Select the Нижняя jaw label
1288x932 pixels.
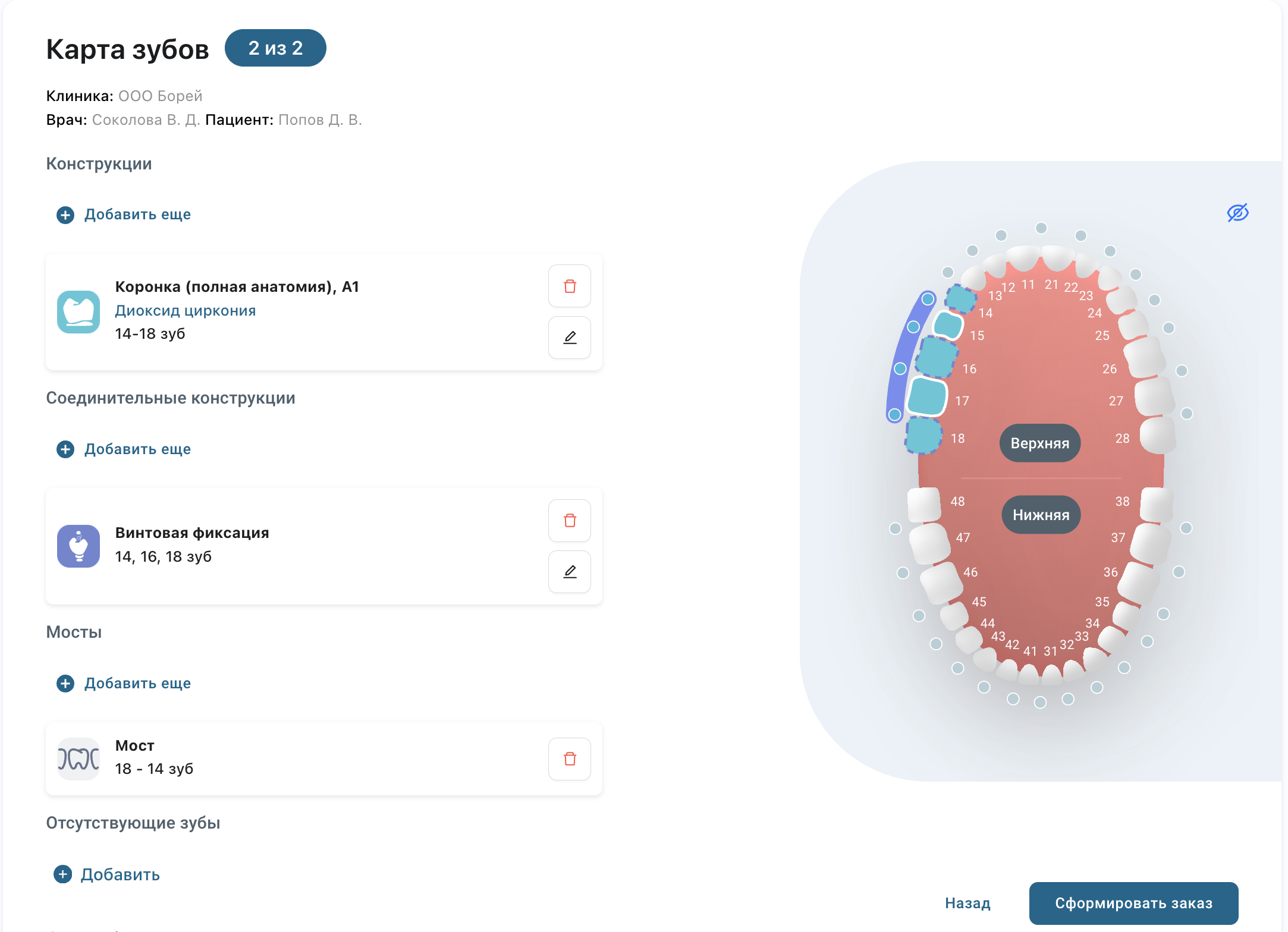coord(1041,515)
